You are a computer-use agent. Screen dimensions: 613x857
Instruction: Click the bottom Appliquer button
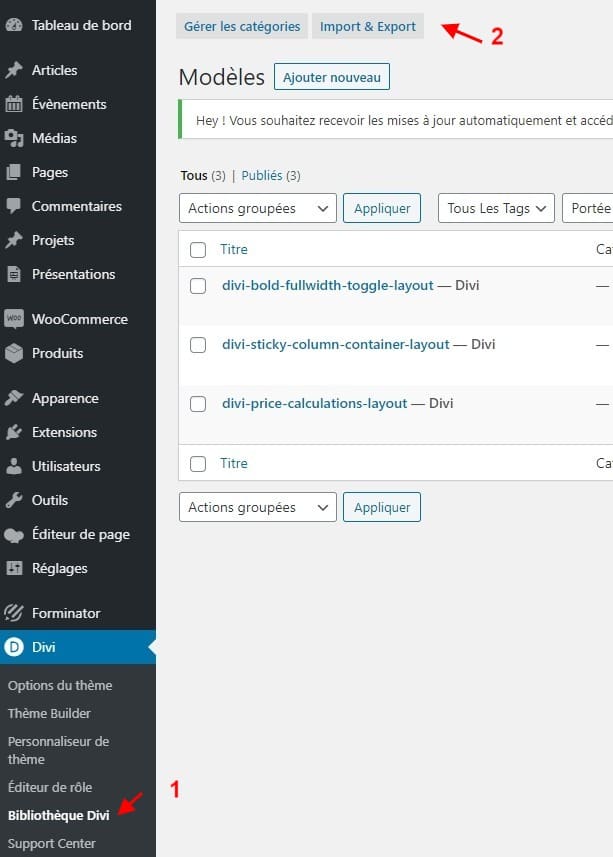pos(382,507)
